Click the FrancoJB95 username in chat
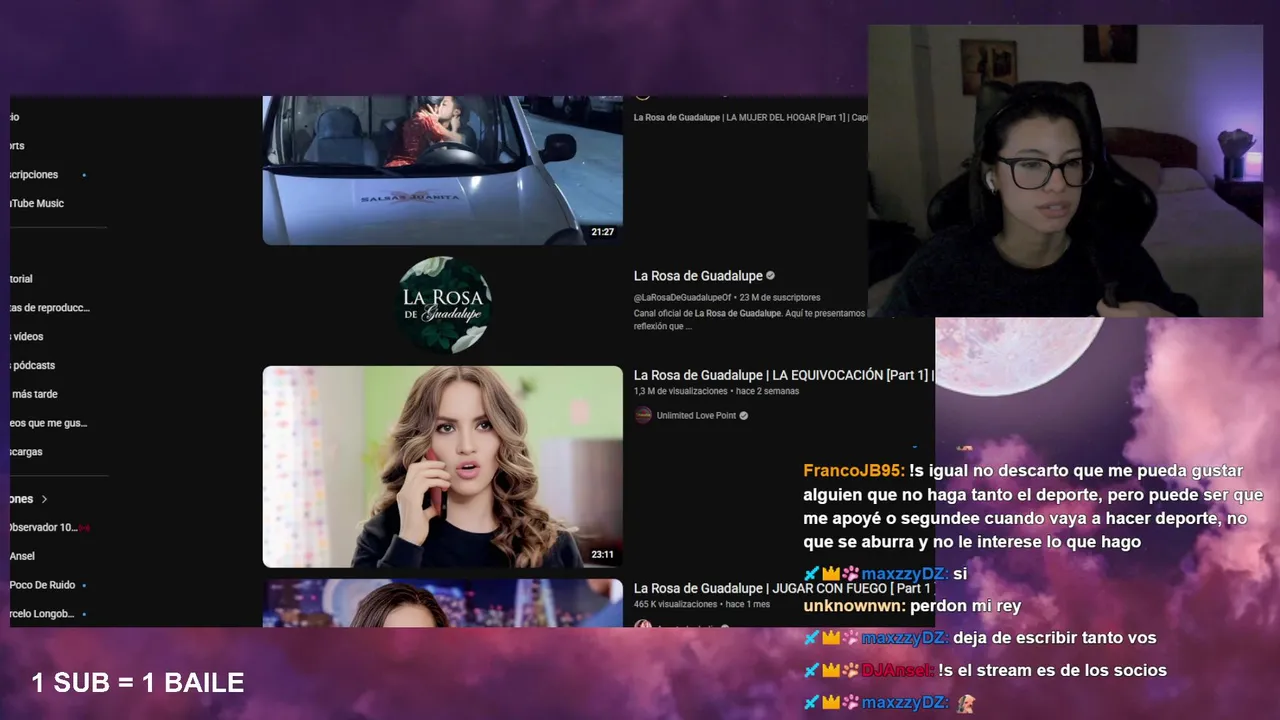Screen dimensions: 1280x720 click(x=854, y=471)
